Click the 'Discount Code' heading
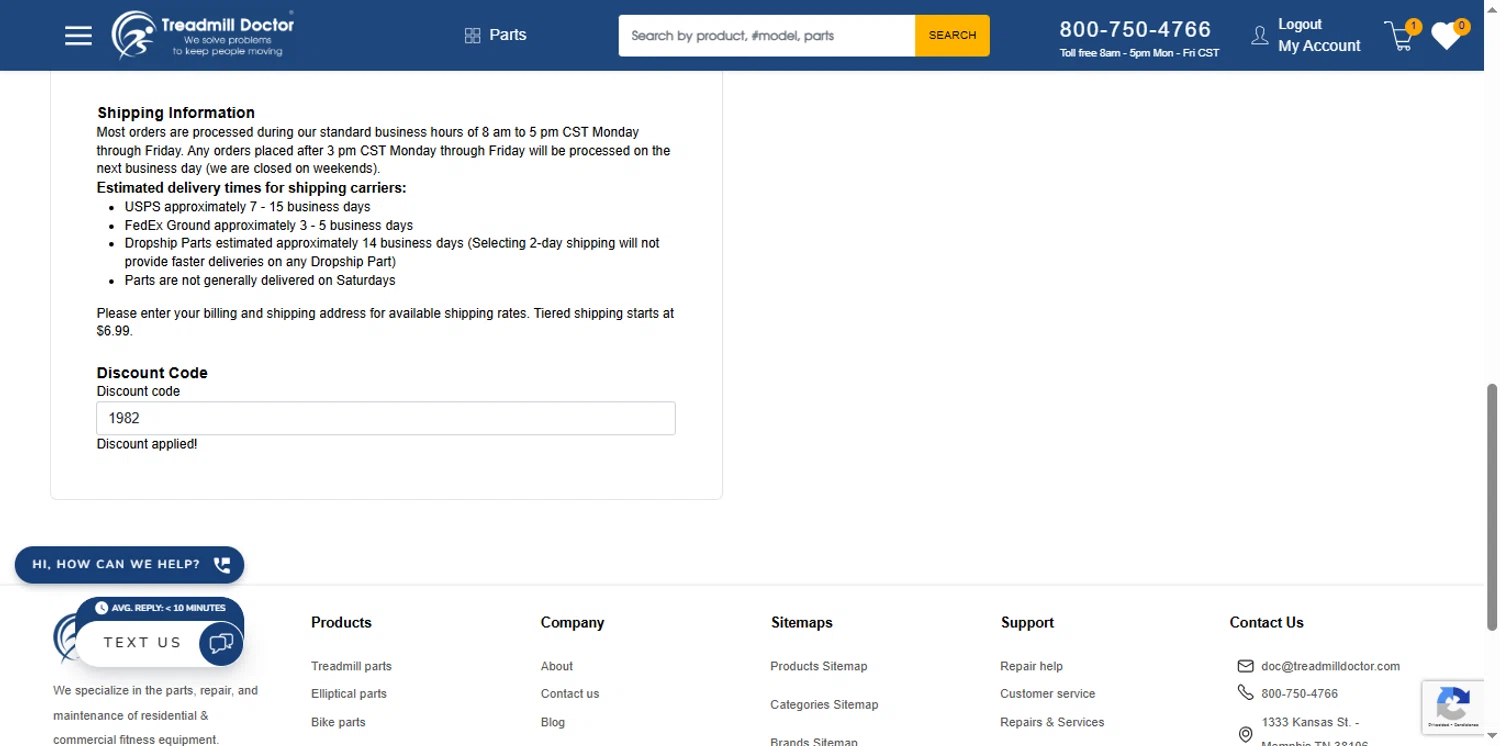Viewport: 1500px width, 746px height. click(x=152, y=373)
